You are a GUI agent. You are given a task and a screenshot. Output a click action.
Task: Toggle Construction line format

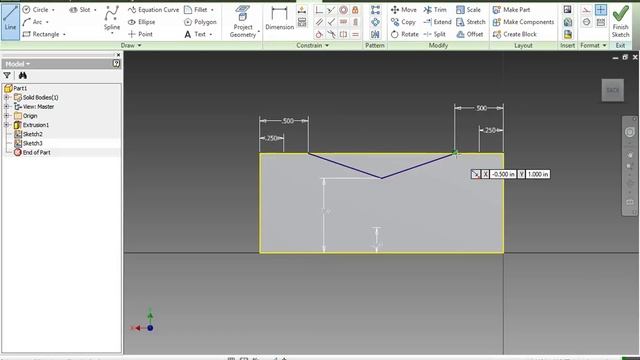[587, 10]
